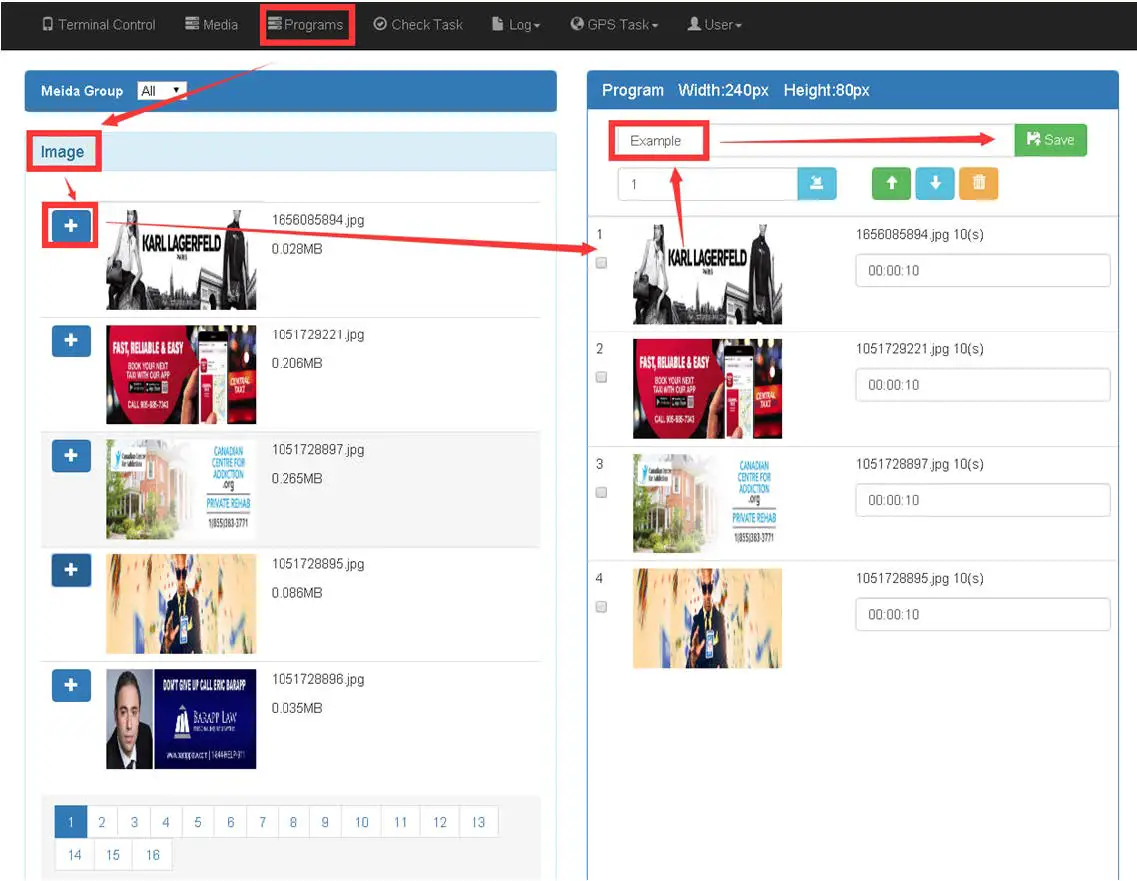The height and width of the screenshot is (881, 1137).
Task: Edit duration field for 1051728895.jpg item
Action: [x=983, y=615]
